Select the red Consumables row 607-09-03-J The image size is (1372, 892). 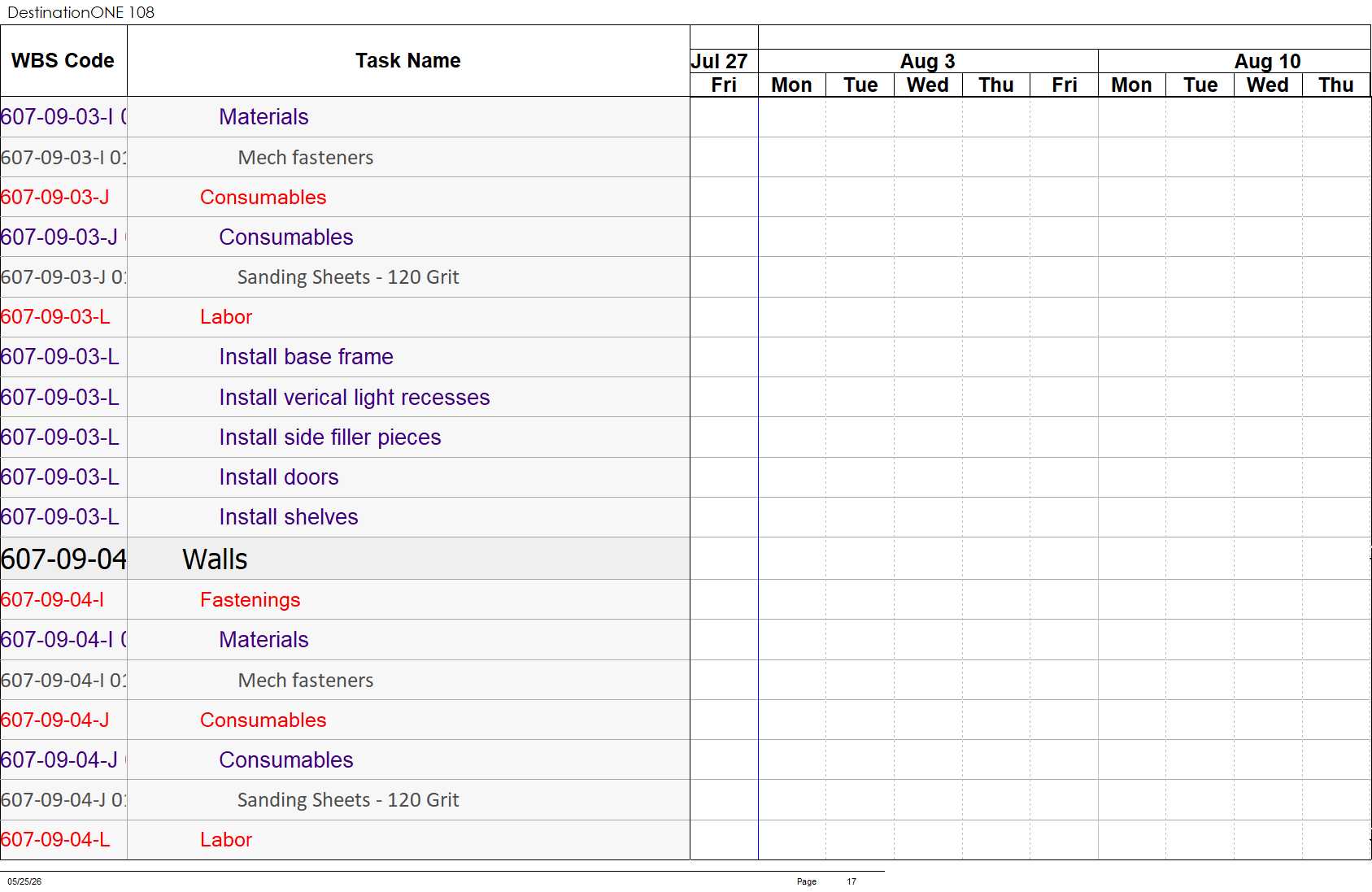point(408,197)
